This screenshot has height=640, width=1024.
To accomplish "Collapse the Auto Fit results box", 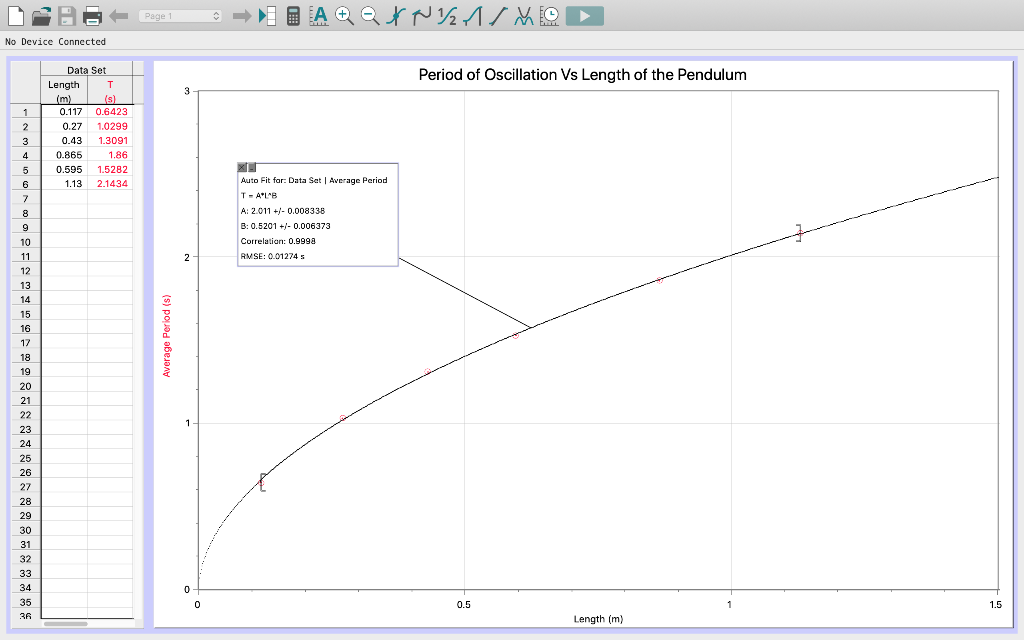I will (x=251, y=167).
